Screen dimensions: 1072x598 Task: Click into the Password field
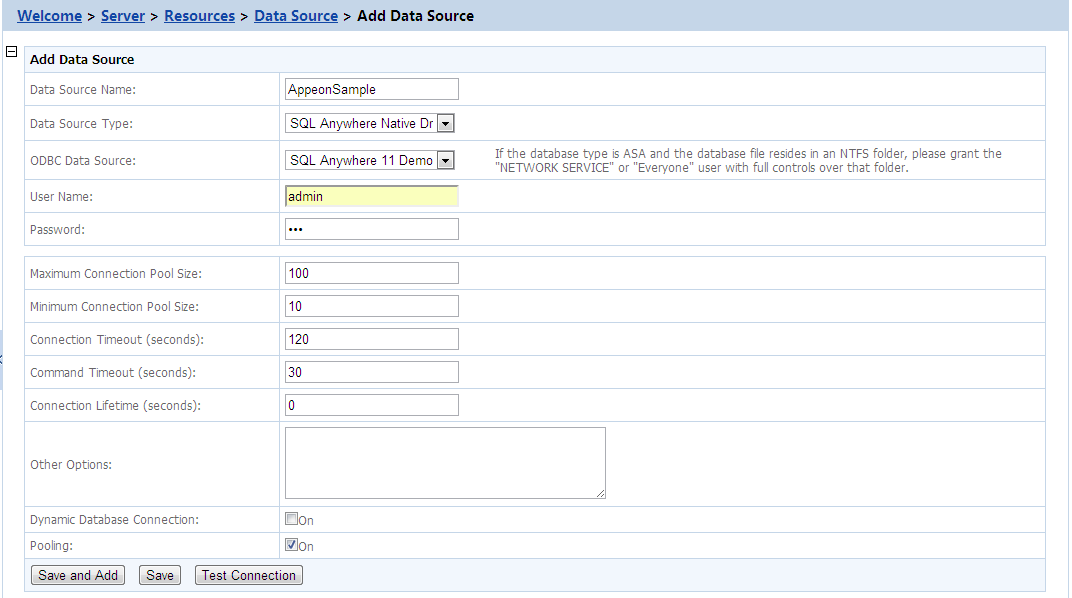tap(371, 229)
